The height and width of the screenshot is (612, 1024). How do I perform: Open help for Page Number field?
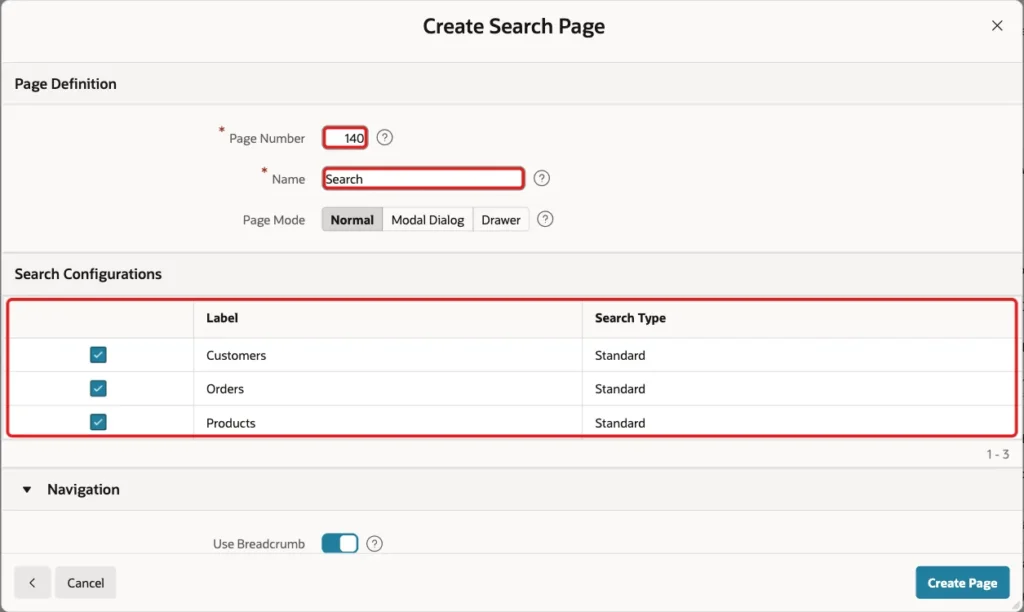tap(385, 138)
